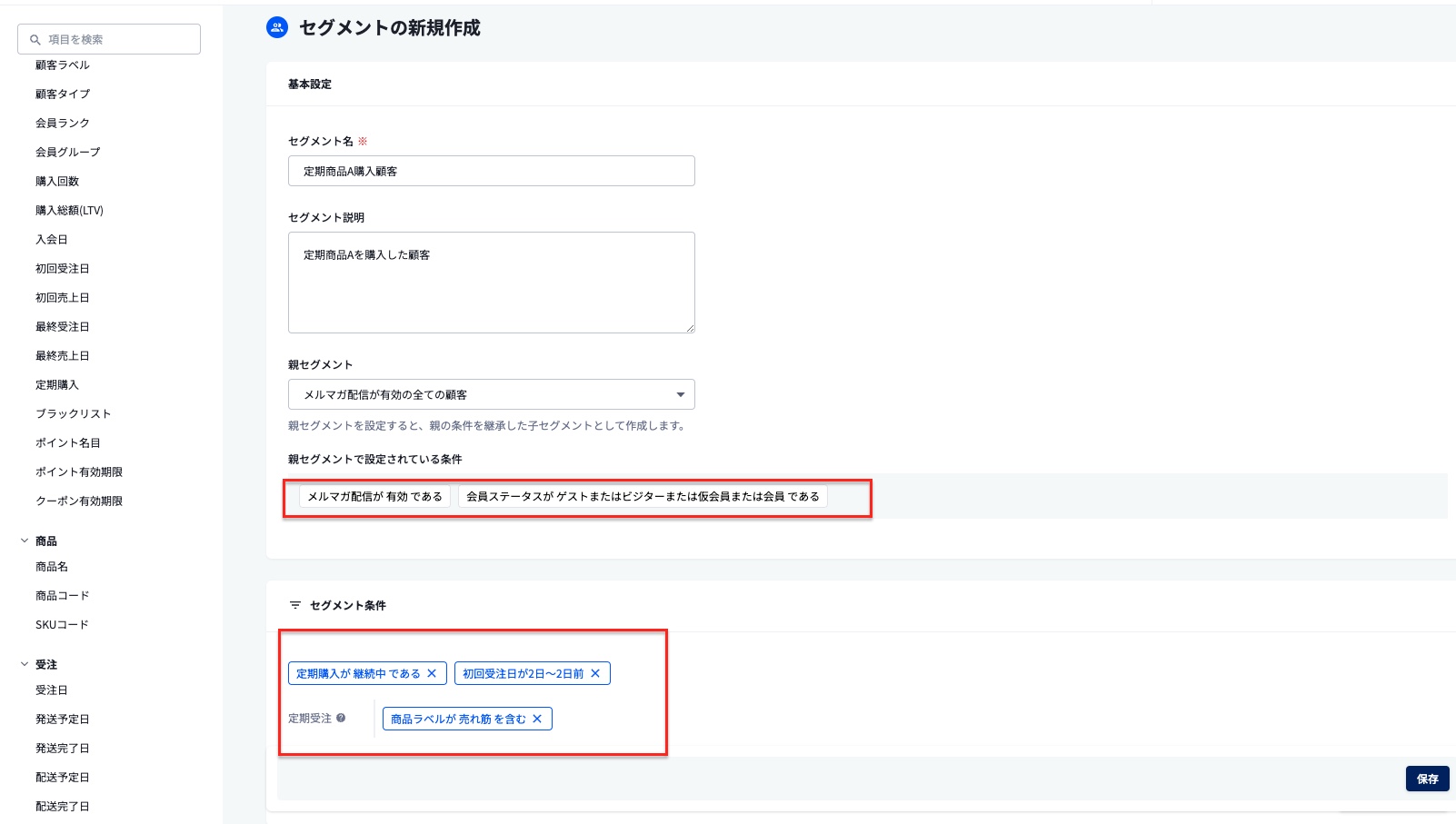Select 購入回数 in the sidebar

coord(56,181)
